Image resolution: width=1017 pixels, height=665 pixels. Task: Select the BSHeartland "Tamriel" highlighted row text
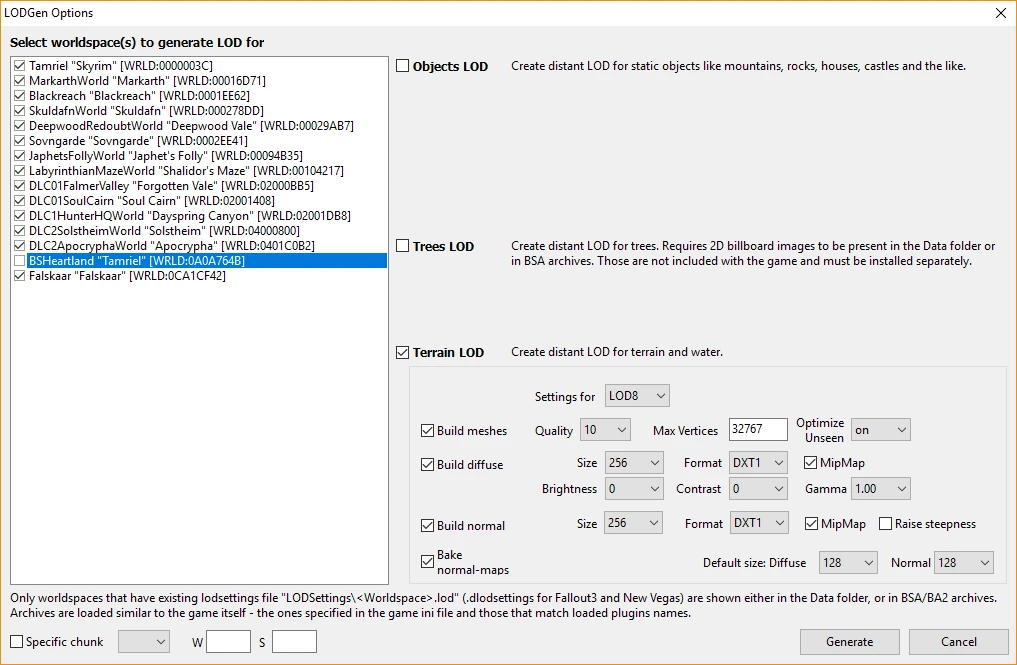[137, 260]
